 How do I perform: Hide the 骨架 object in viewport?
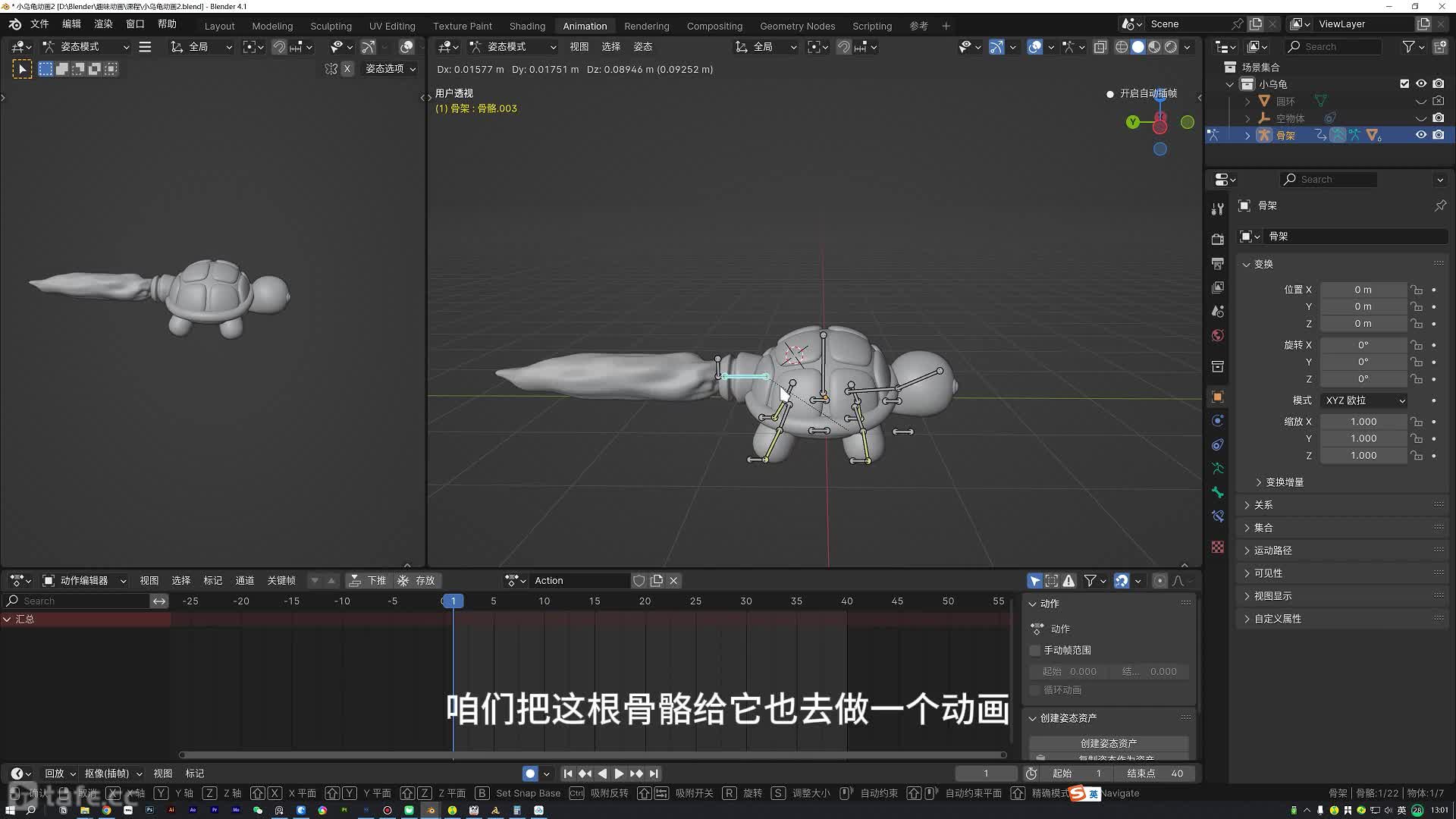[x=1421, y=135]
